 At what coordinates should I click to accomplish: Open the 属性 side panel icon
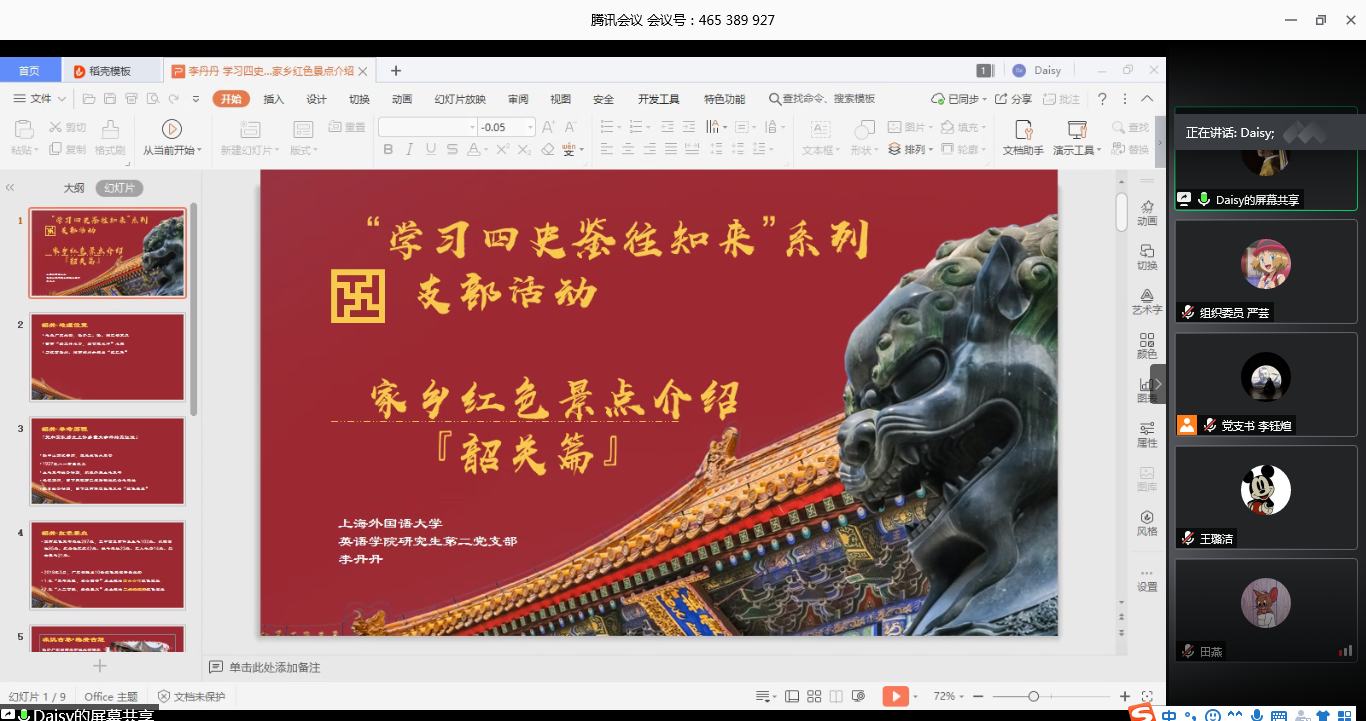[1146, 434]
